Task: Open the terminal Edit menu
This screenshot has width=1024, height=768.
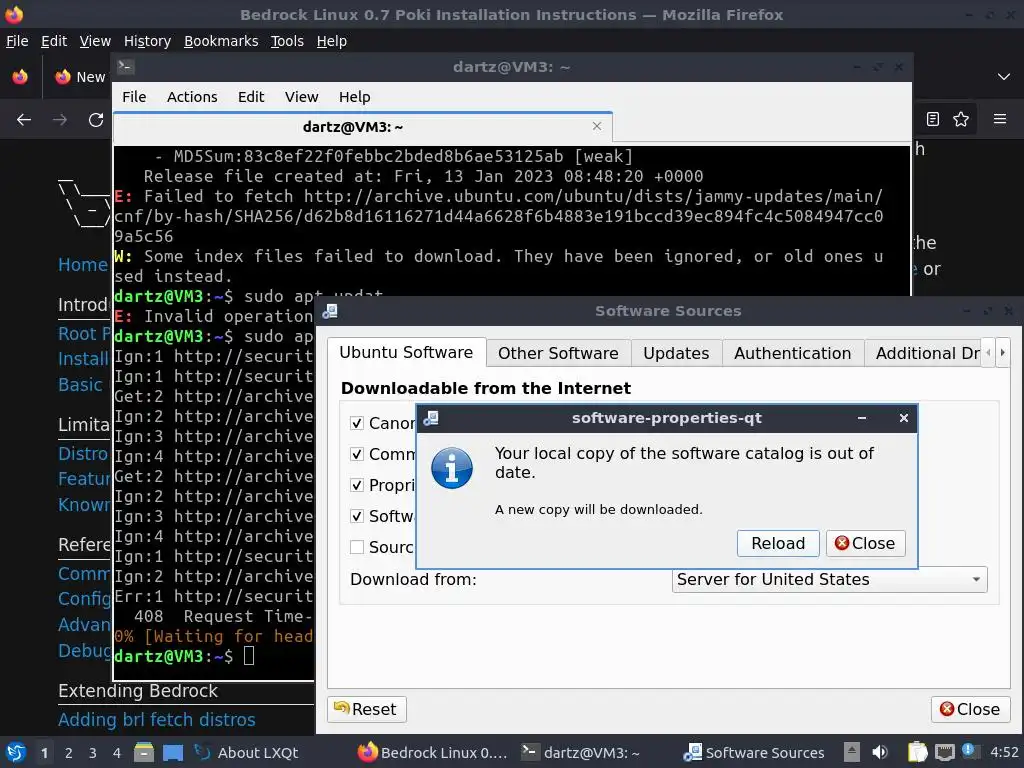Action: (x=251, y=97)
